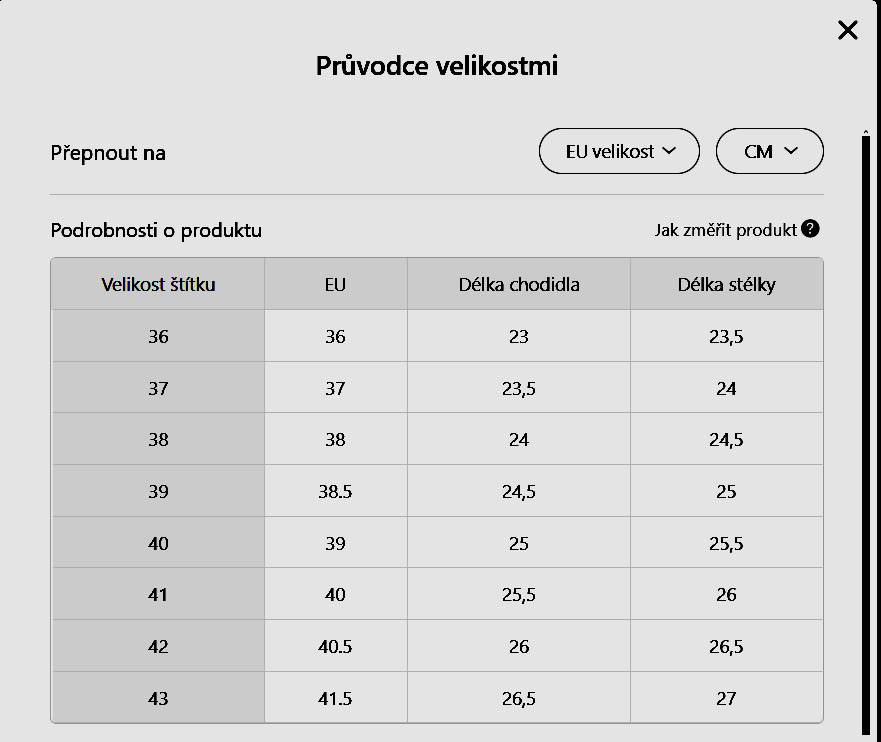Click the Podrobnosti o produktu heading
Image resolution: width=881 pixels, height=742 pixels.
point(156,231)
